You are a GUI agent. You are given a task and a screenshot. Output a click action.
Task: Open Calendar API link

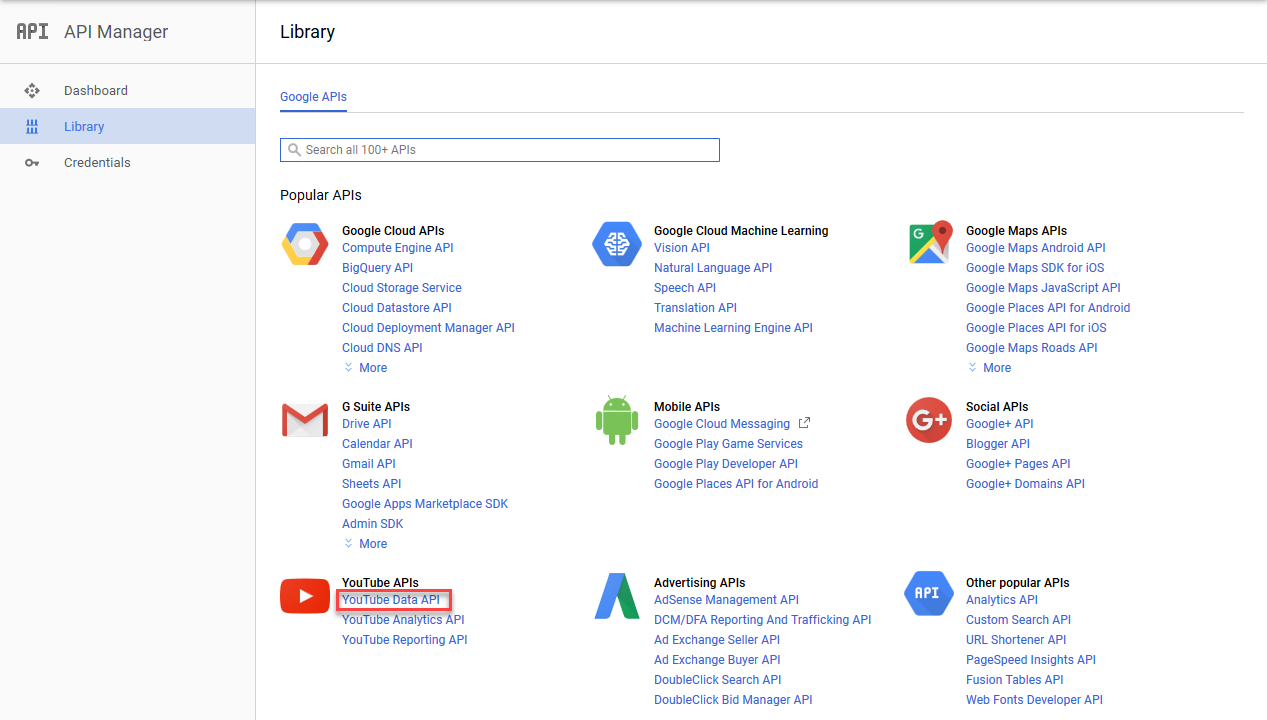[x=377, y=444]
